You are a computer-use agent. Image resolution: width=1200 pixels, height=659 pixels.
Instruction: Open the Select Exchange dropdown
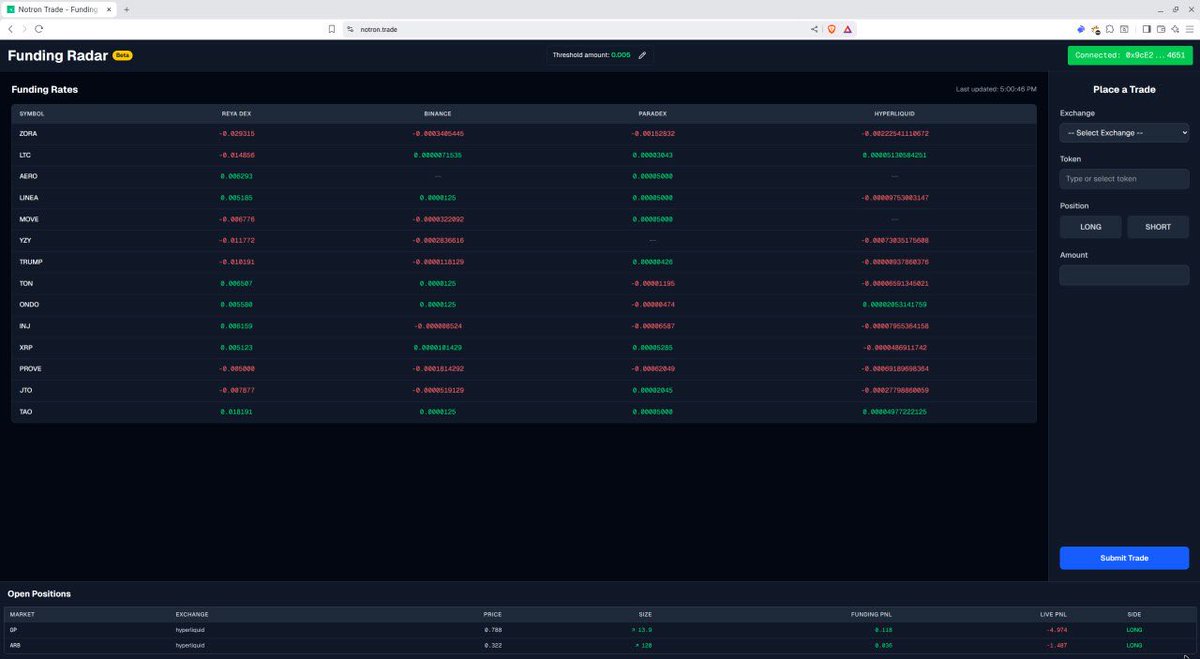[x=1124, y=132]
